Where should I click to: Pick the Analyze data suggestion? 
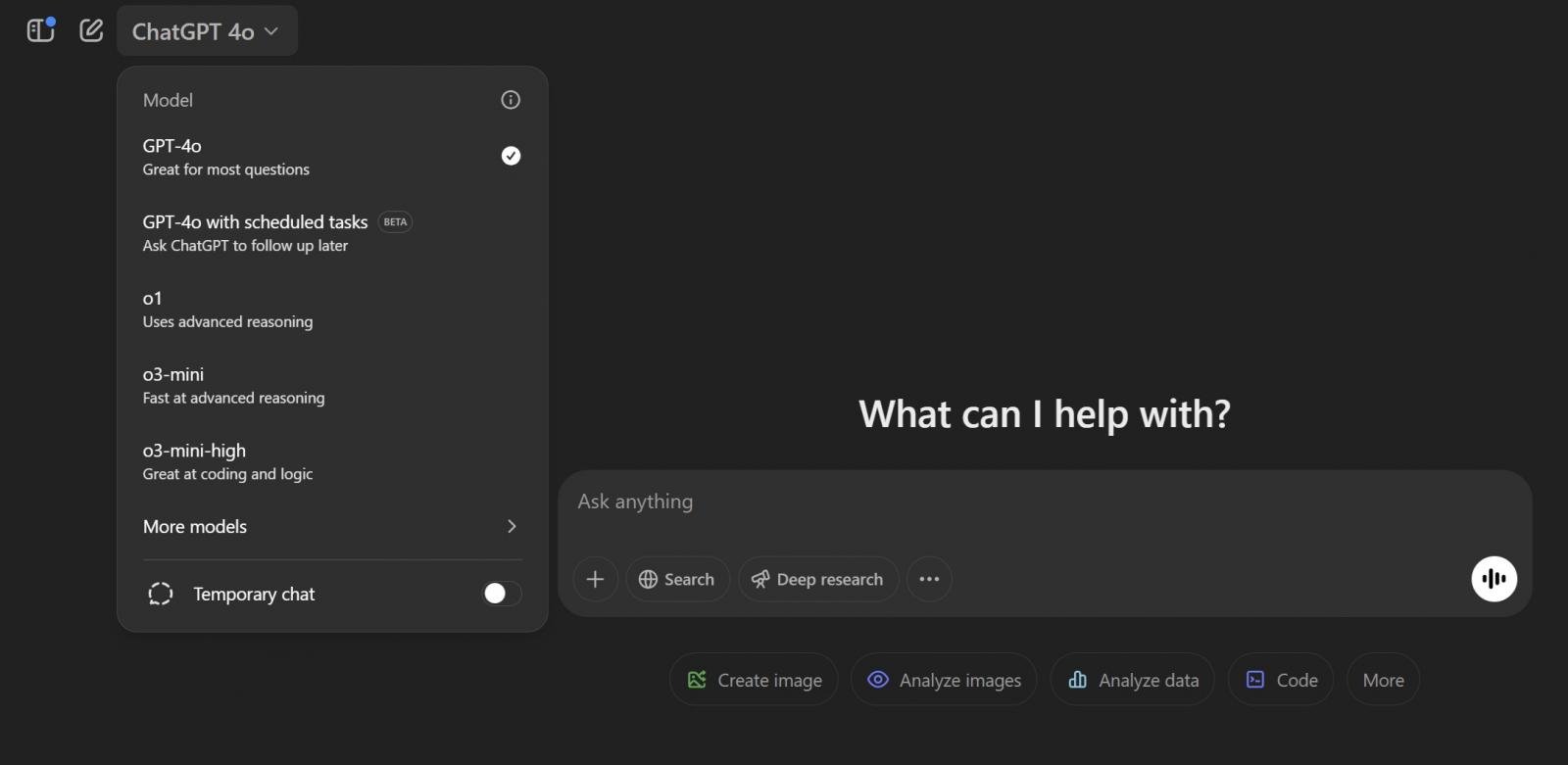click(x=1133, y=680)
